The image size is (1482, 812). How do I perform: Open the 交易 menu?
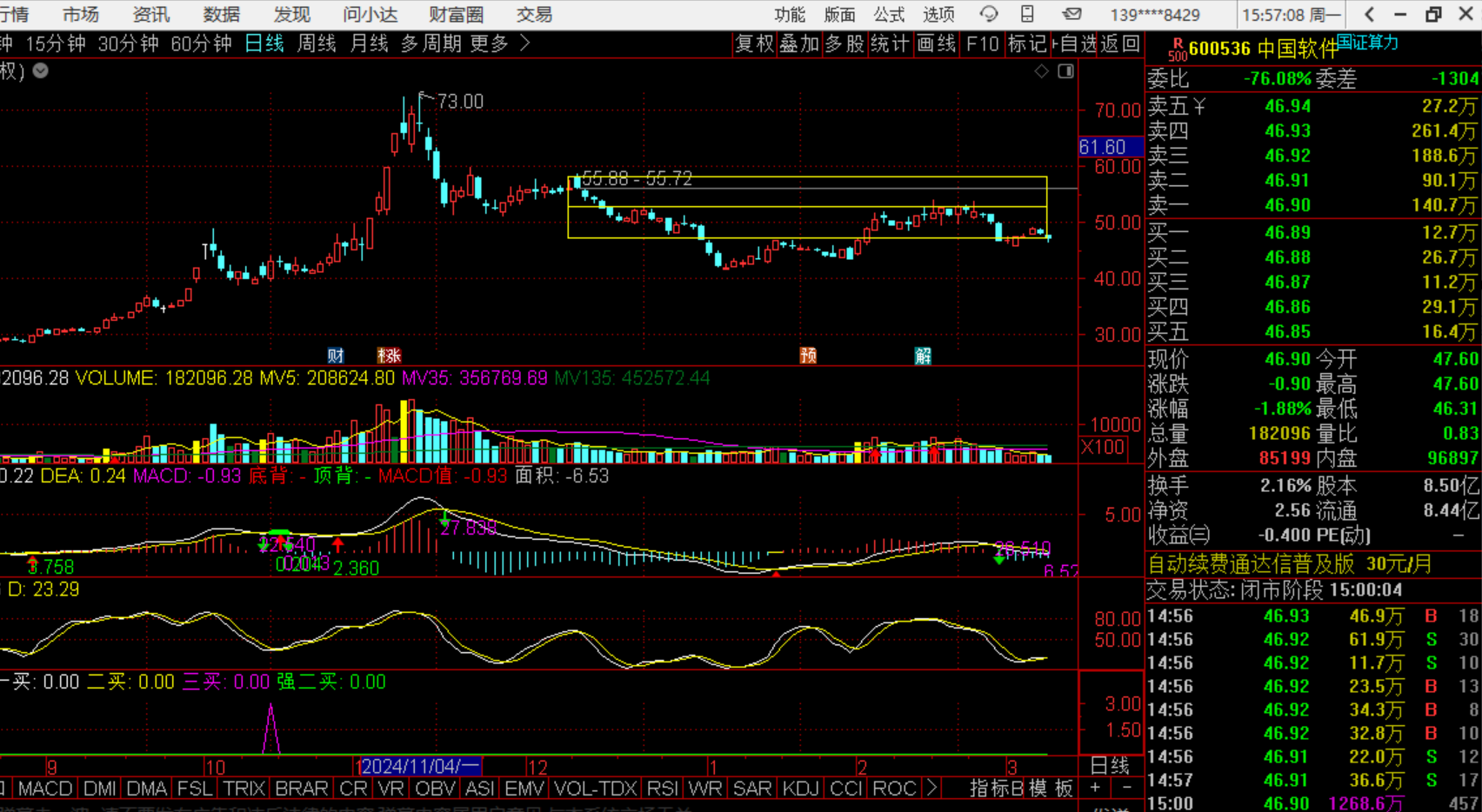pyautogui.click(x=534, y=14)
